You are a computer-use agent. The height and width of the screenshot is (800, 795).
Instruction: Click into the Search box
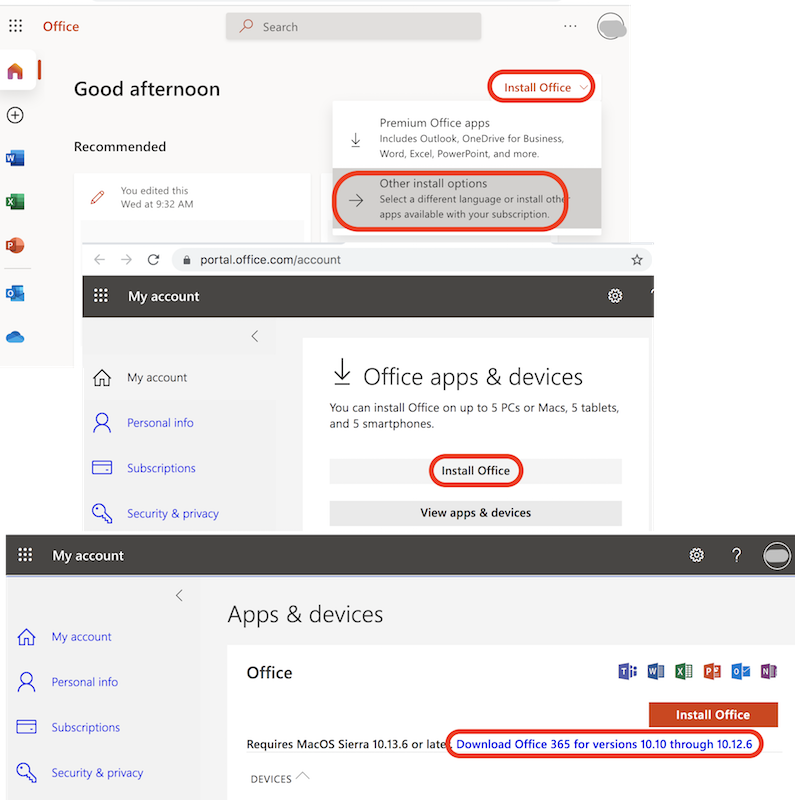[354, 27]
